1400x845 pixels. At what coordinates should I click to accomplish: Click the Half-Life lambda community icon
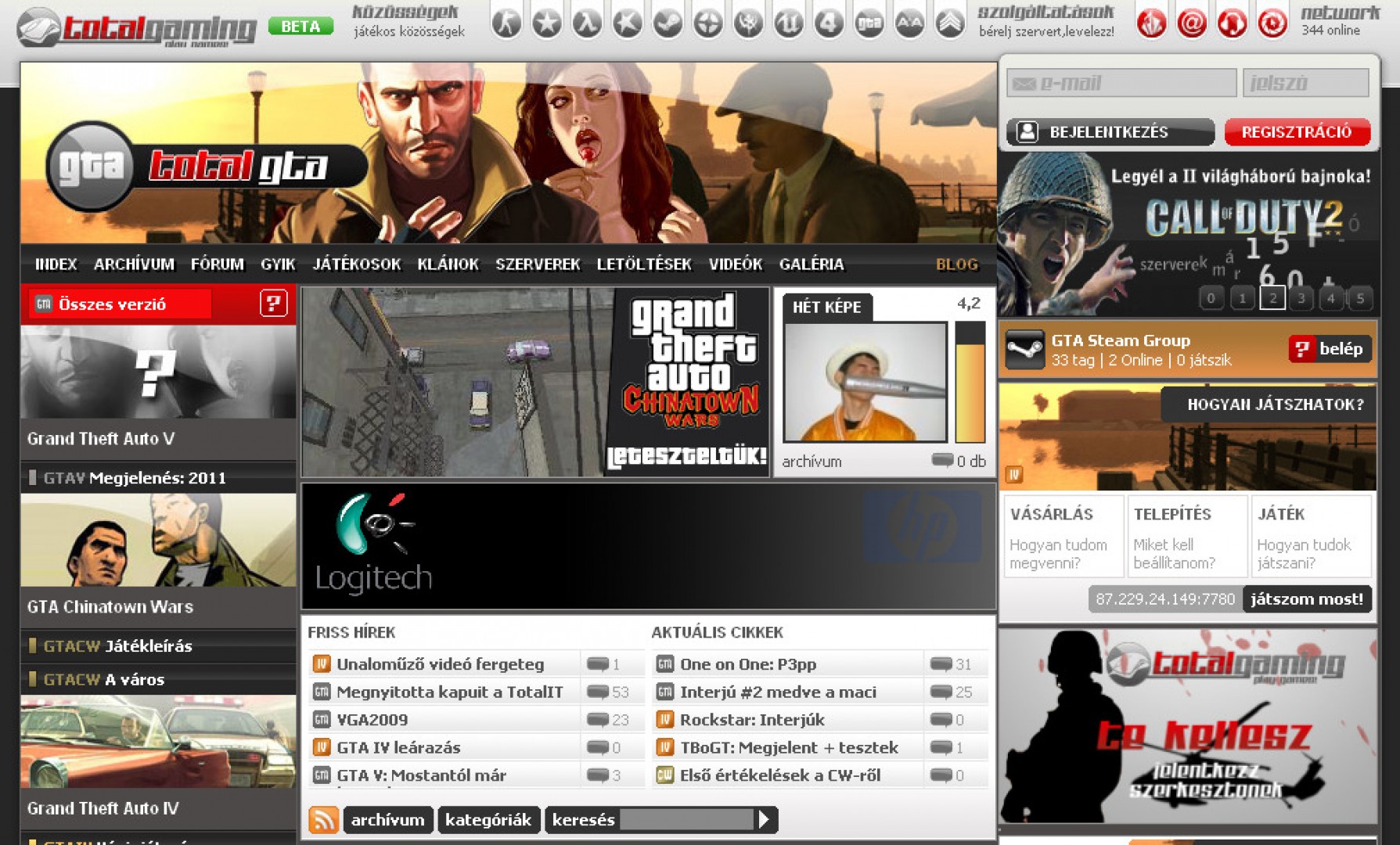[x=587, y=23]
